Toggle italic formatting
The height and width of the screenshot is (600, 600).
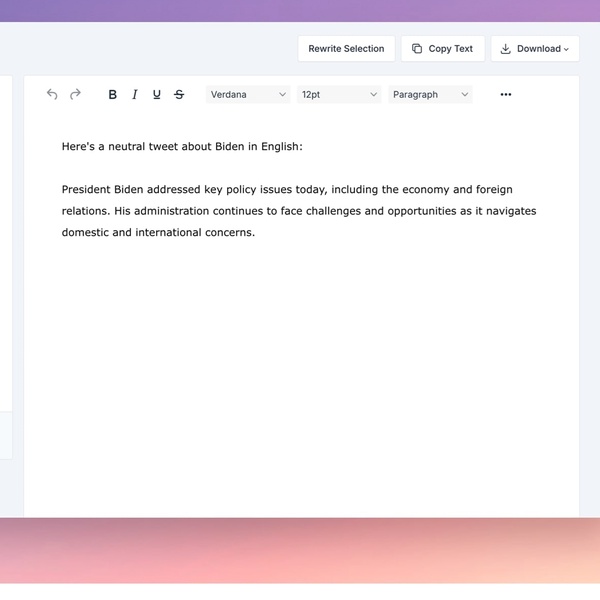click(134, 94)
